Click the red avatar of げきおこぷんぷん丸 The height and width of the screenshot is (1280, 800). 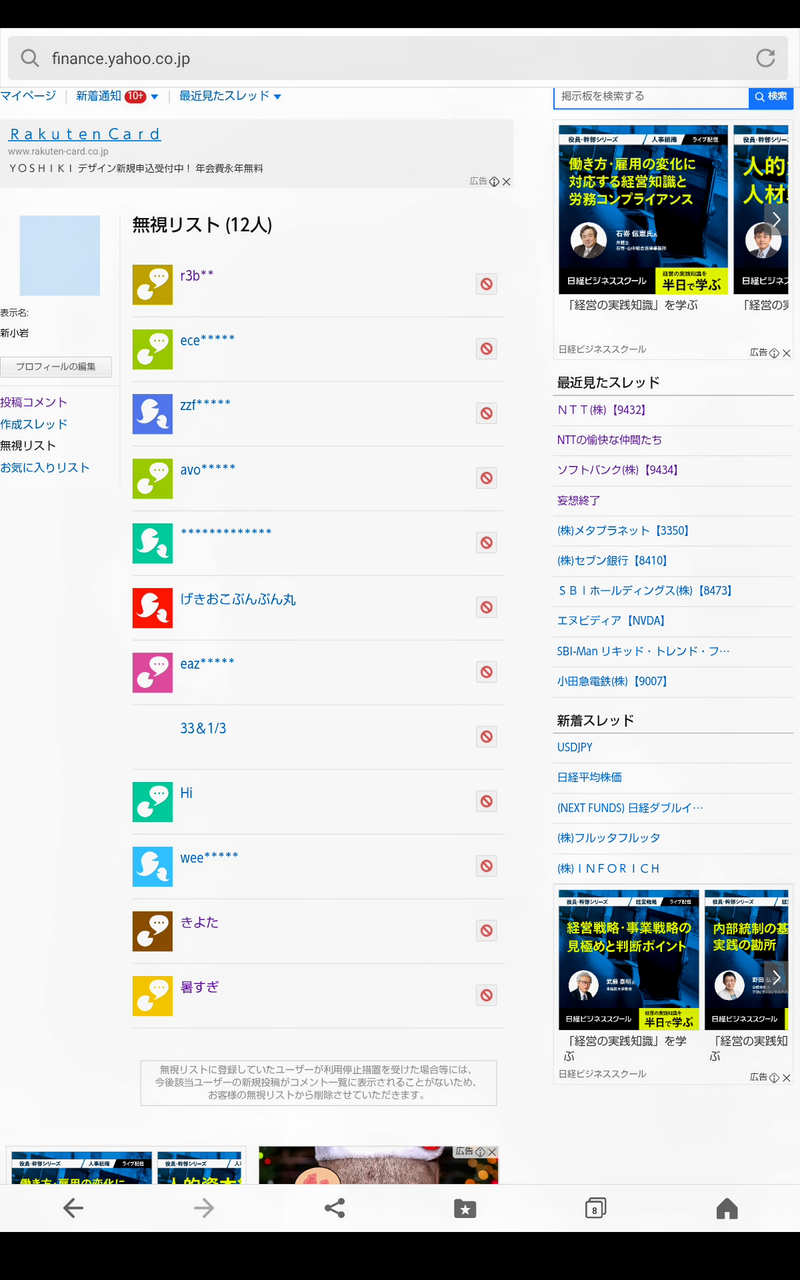(x=152, y=608)
